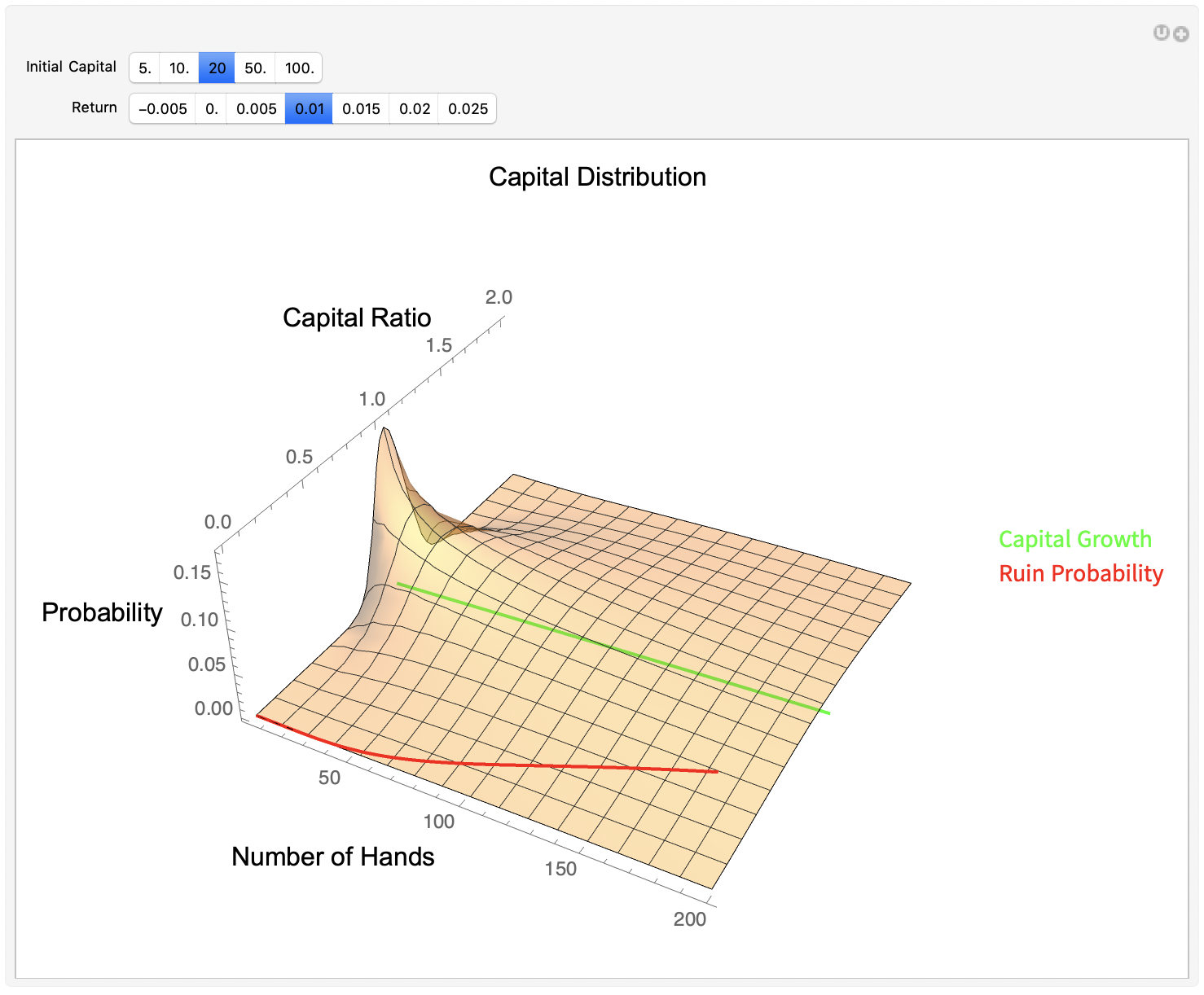
Task: Pick the highest Return value 0.025
Action: [x=467, y=108]
